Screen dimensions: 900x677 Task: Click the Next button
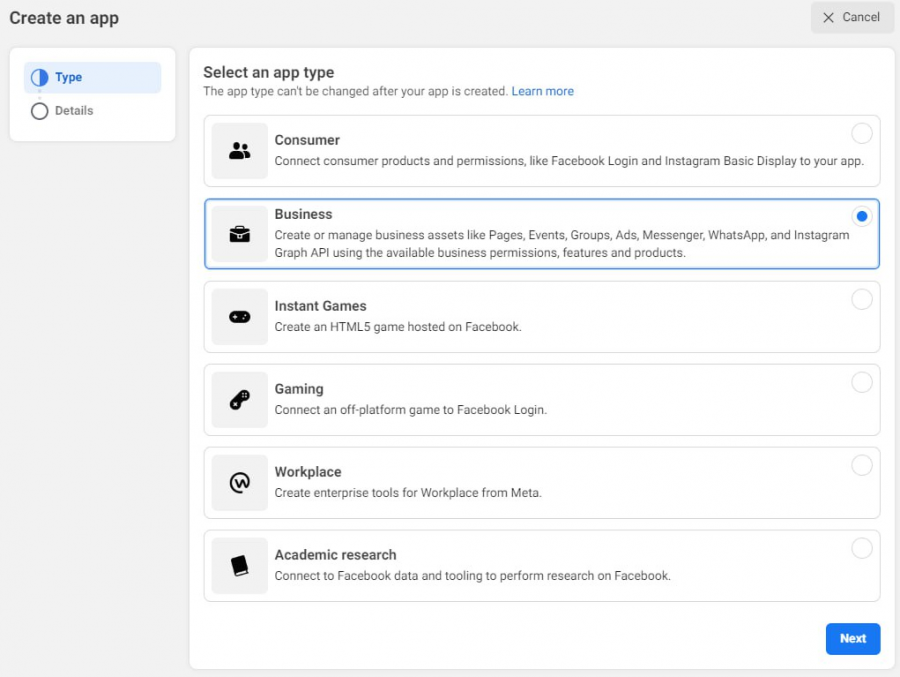pos(852,639)
